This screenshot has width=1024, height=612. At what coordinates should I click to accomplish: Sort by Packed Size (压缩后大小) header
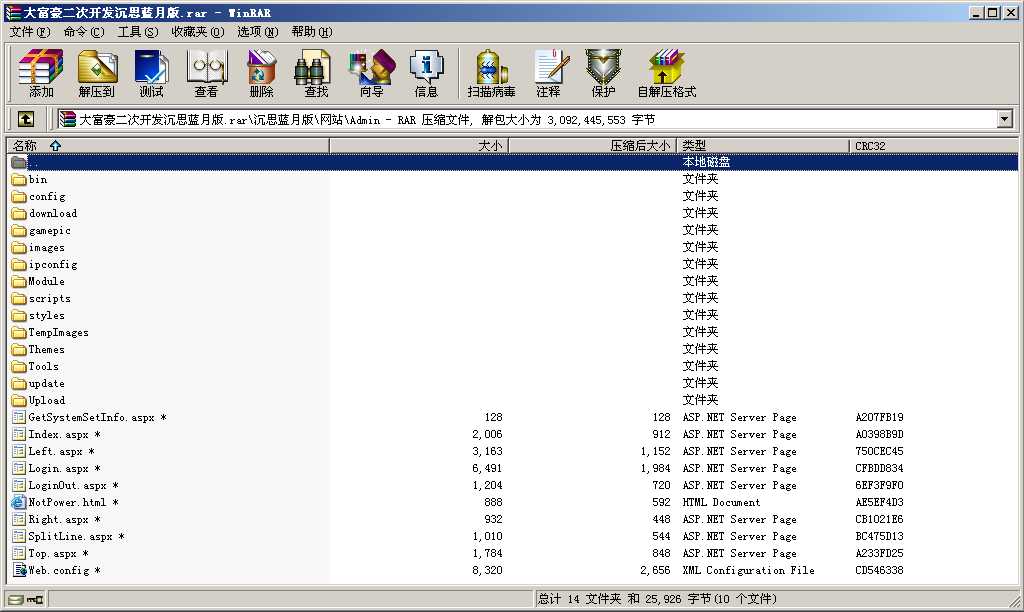[x=592, y=145]
